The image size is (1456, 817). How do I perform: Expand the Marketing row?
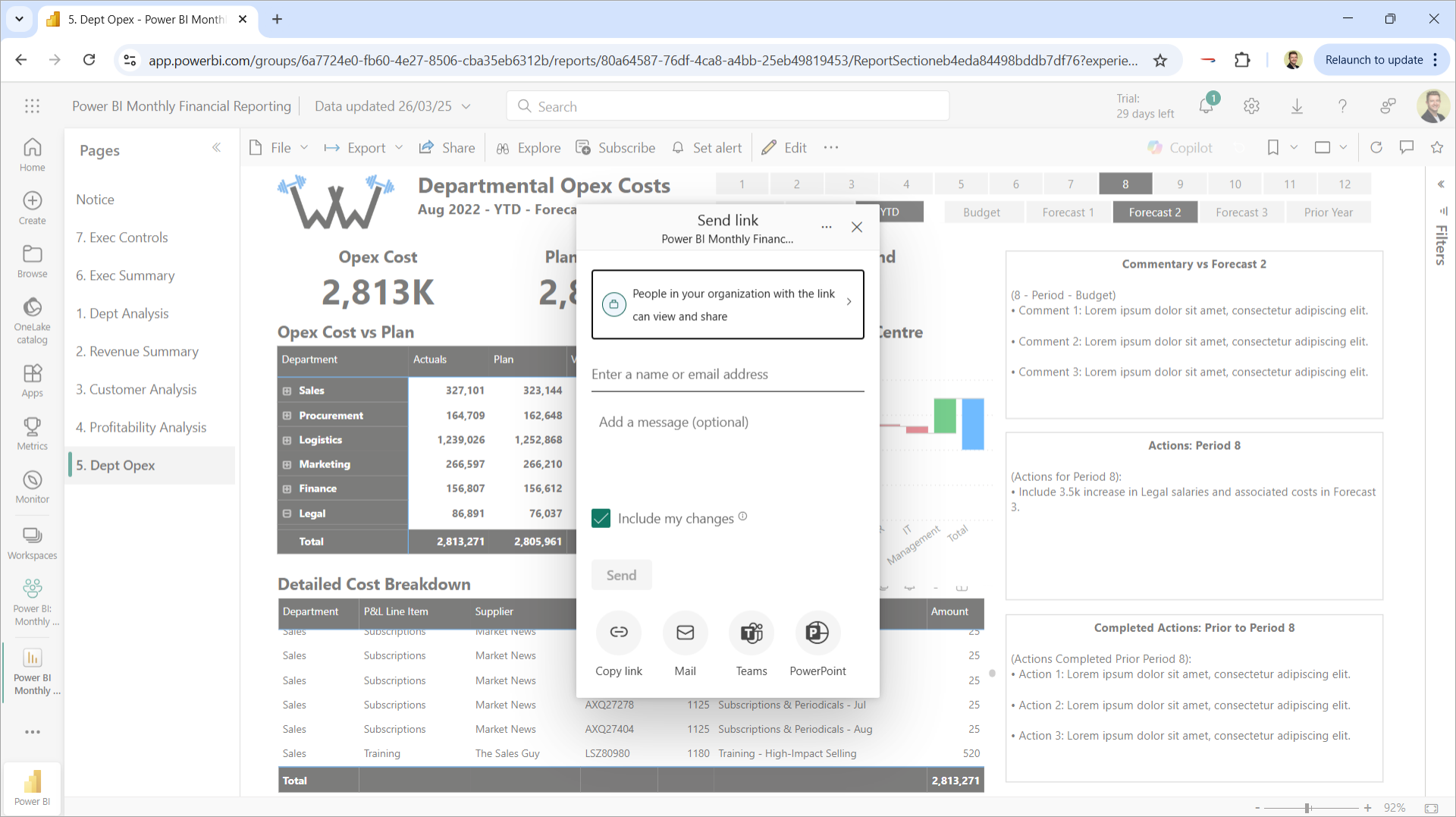(287, 465)
